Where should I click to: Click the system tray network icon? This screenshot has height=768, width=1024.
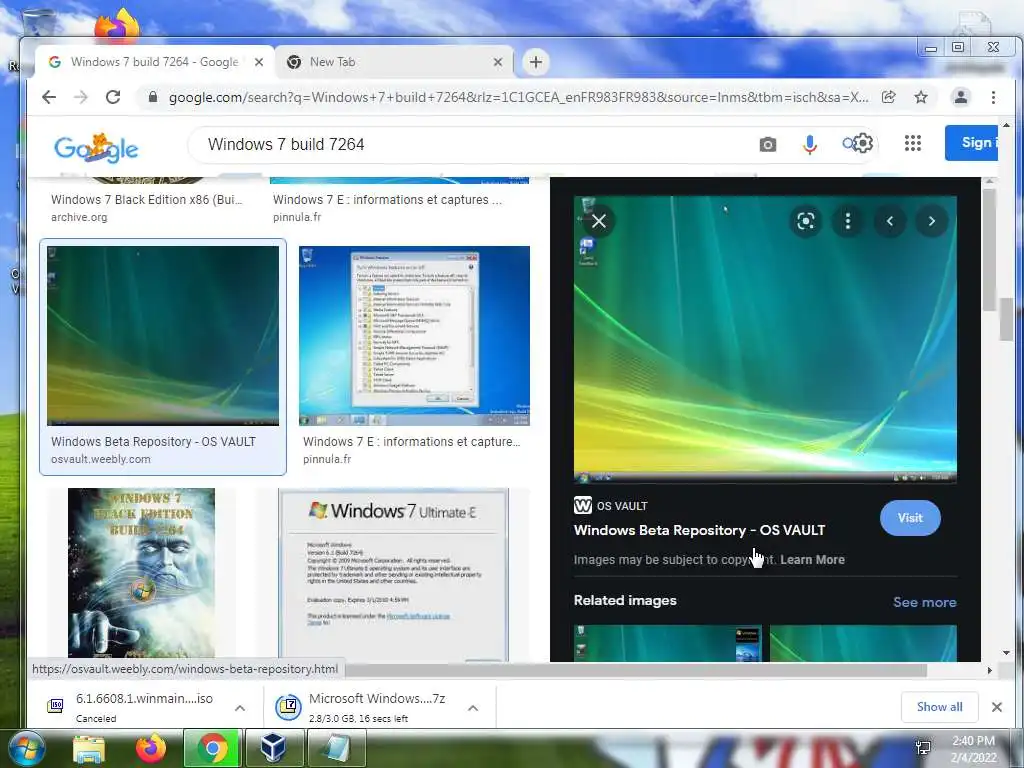point(923,748)
